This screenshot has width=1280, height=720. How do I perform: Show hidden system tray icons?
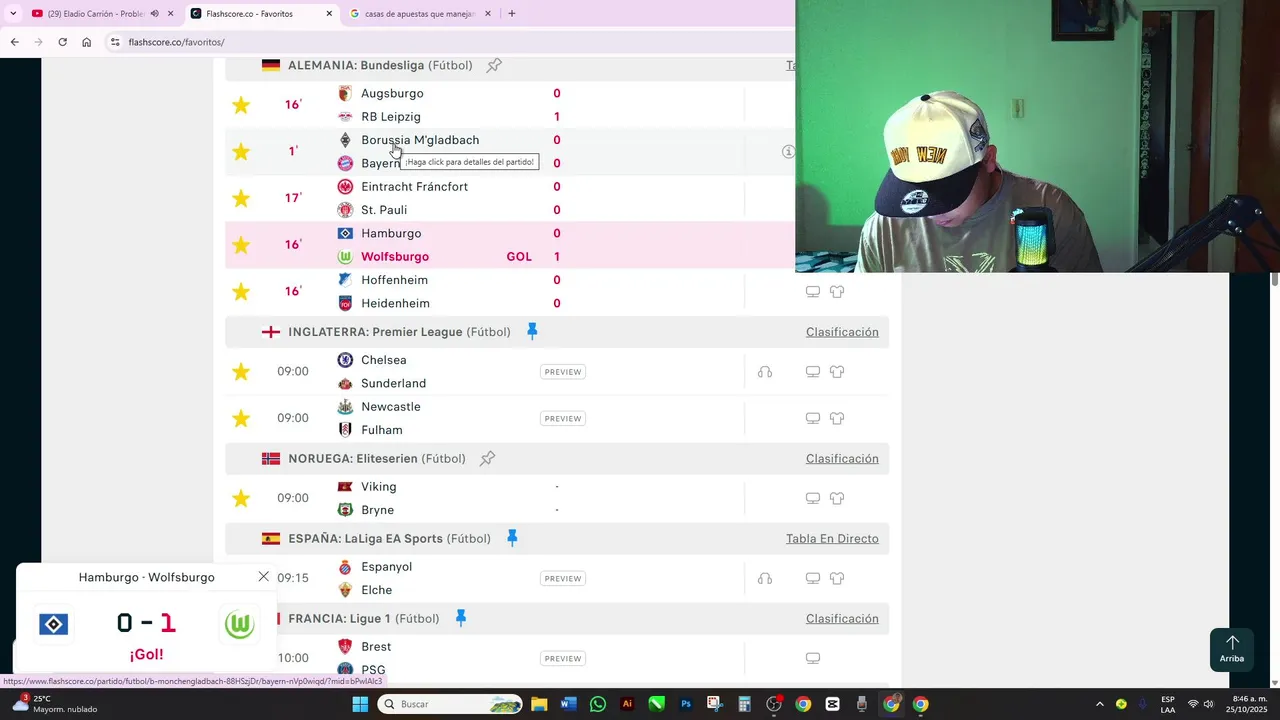1100,704
